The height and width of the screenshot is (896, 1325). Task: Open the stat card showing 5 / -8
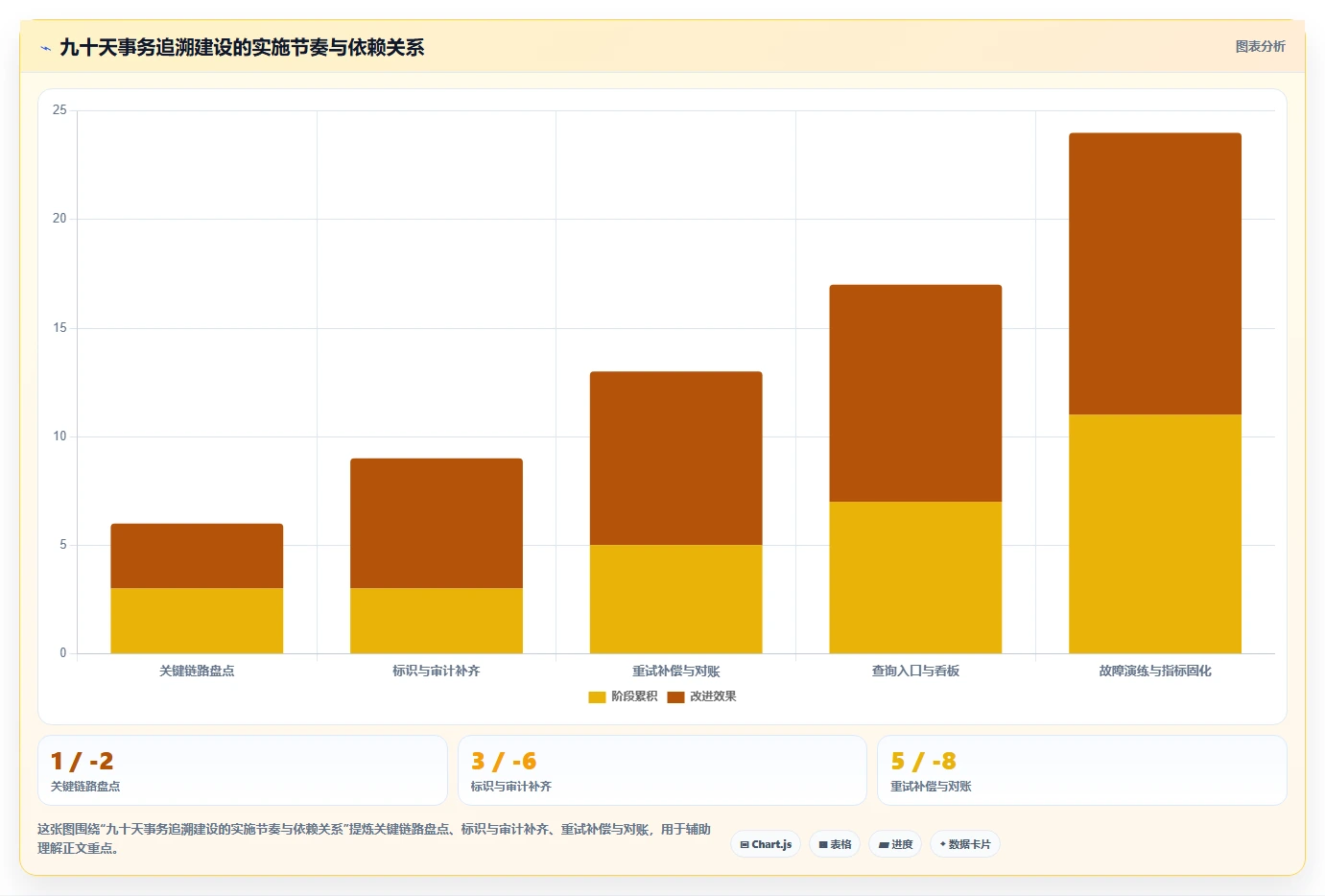click(1082, 770)
